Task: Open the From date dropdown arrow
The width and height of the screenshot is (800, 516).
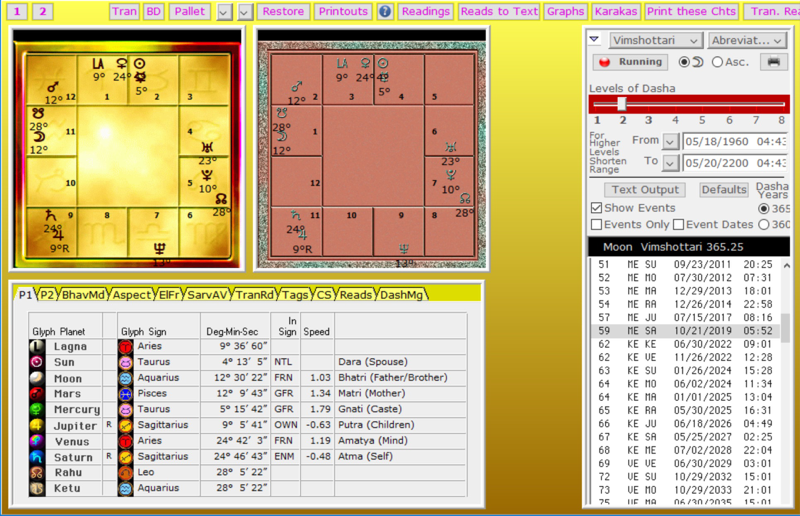Action: click(670, 141)
